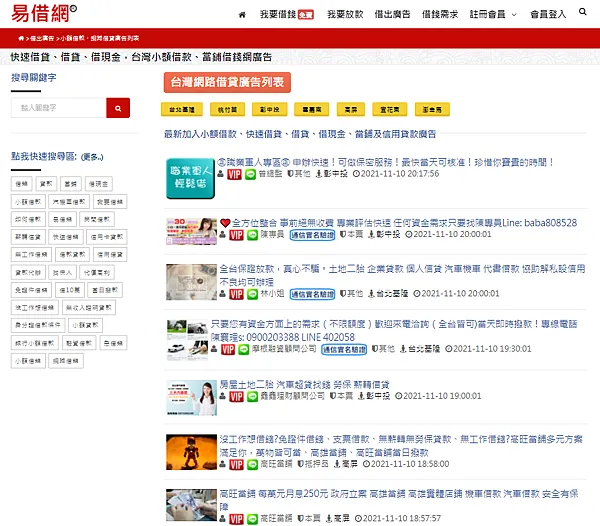Expand the 註冊會員 dropdown menu

pos(493,15)
